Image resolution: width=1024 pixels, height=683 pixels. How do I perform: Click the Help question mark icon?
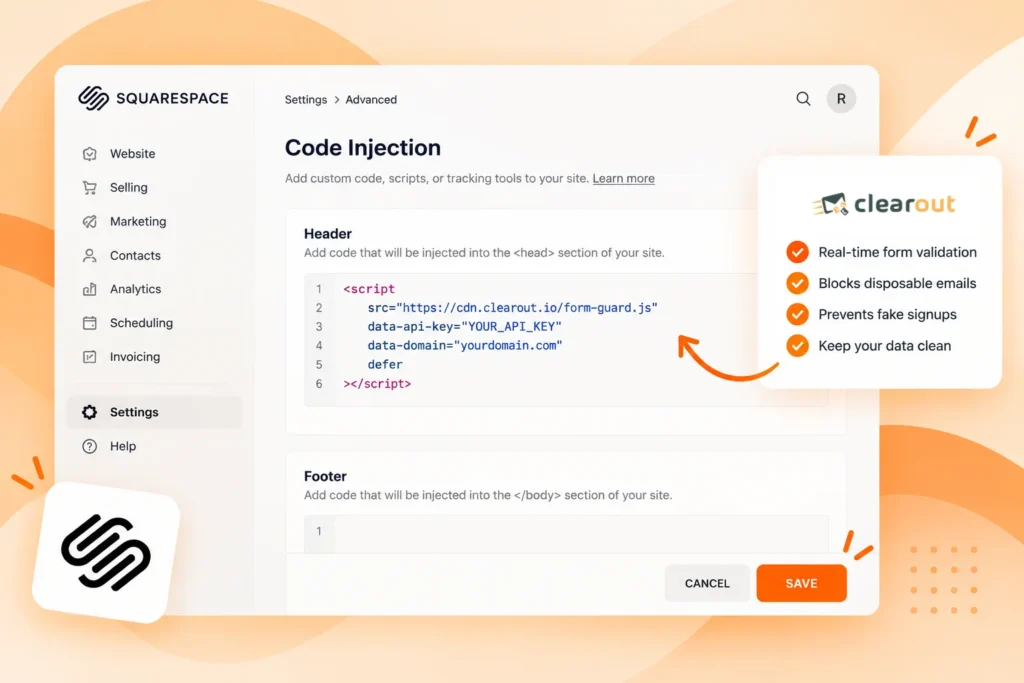89,446
